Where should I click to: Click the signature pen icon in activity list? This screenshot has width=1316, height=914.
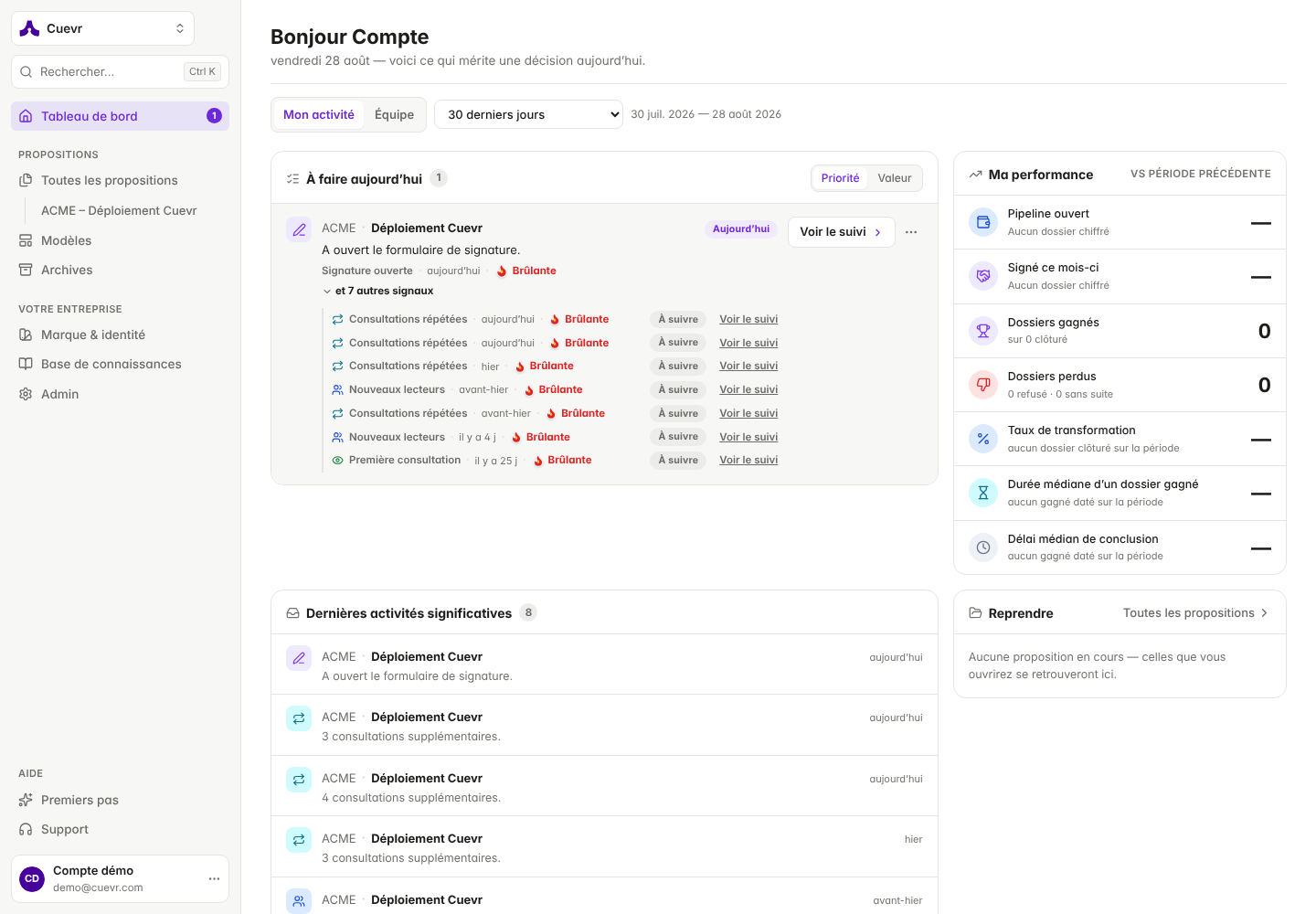pyautogui.click(x=299, y=658)
